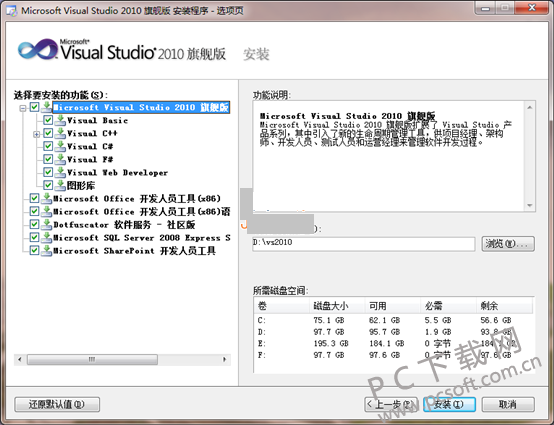The height and width of the screenshot is (425, 554).
Task: Uncheck the Visual Basic checkbox
Action: pyautogui.click(x=48, y=120)
